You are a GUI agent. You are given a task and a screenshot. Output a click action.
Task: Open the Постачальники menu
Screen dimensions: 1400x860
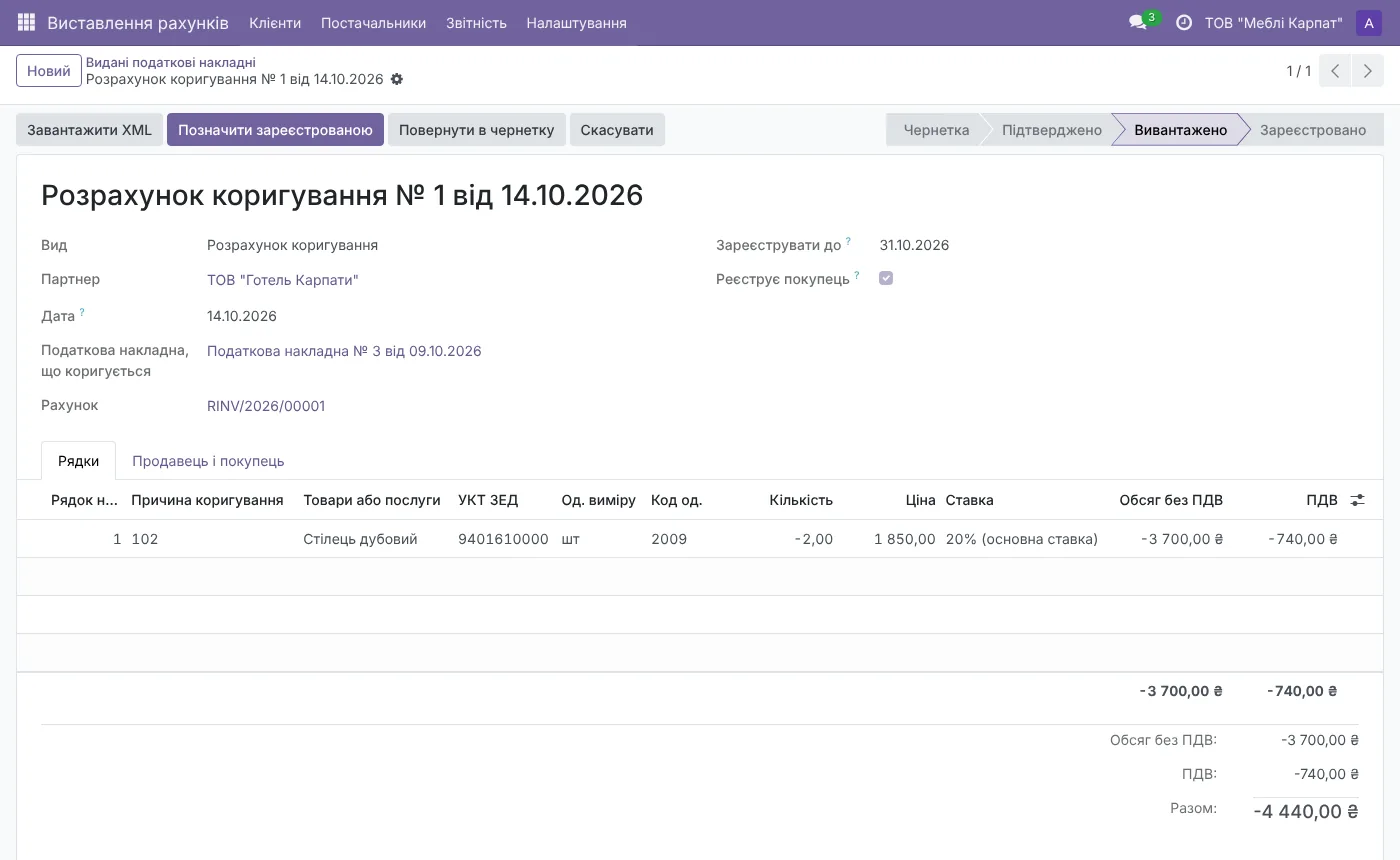(373, 23)
